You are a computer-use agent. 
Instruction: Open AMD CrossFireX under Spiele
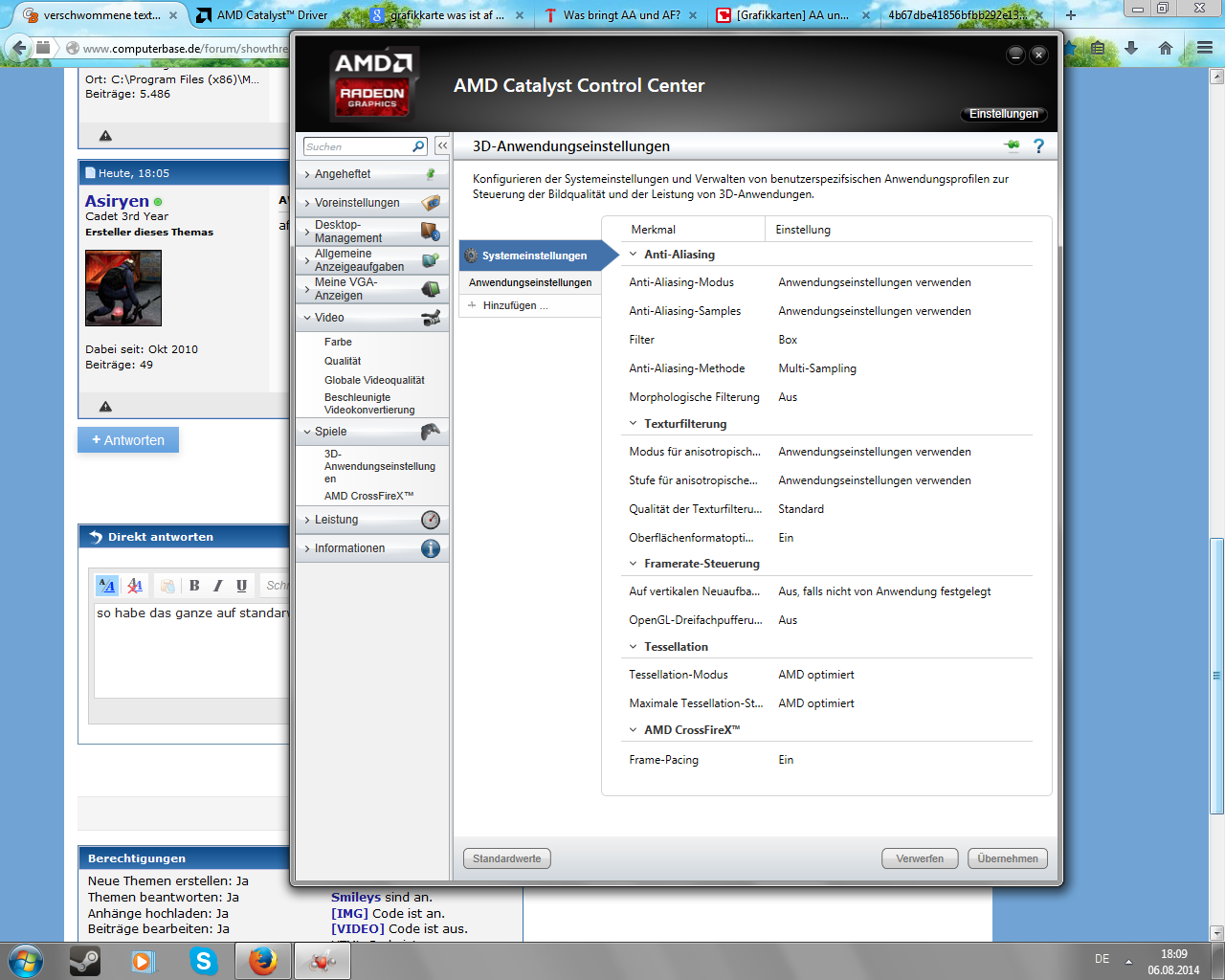tap(368, 496)
